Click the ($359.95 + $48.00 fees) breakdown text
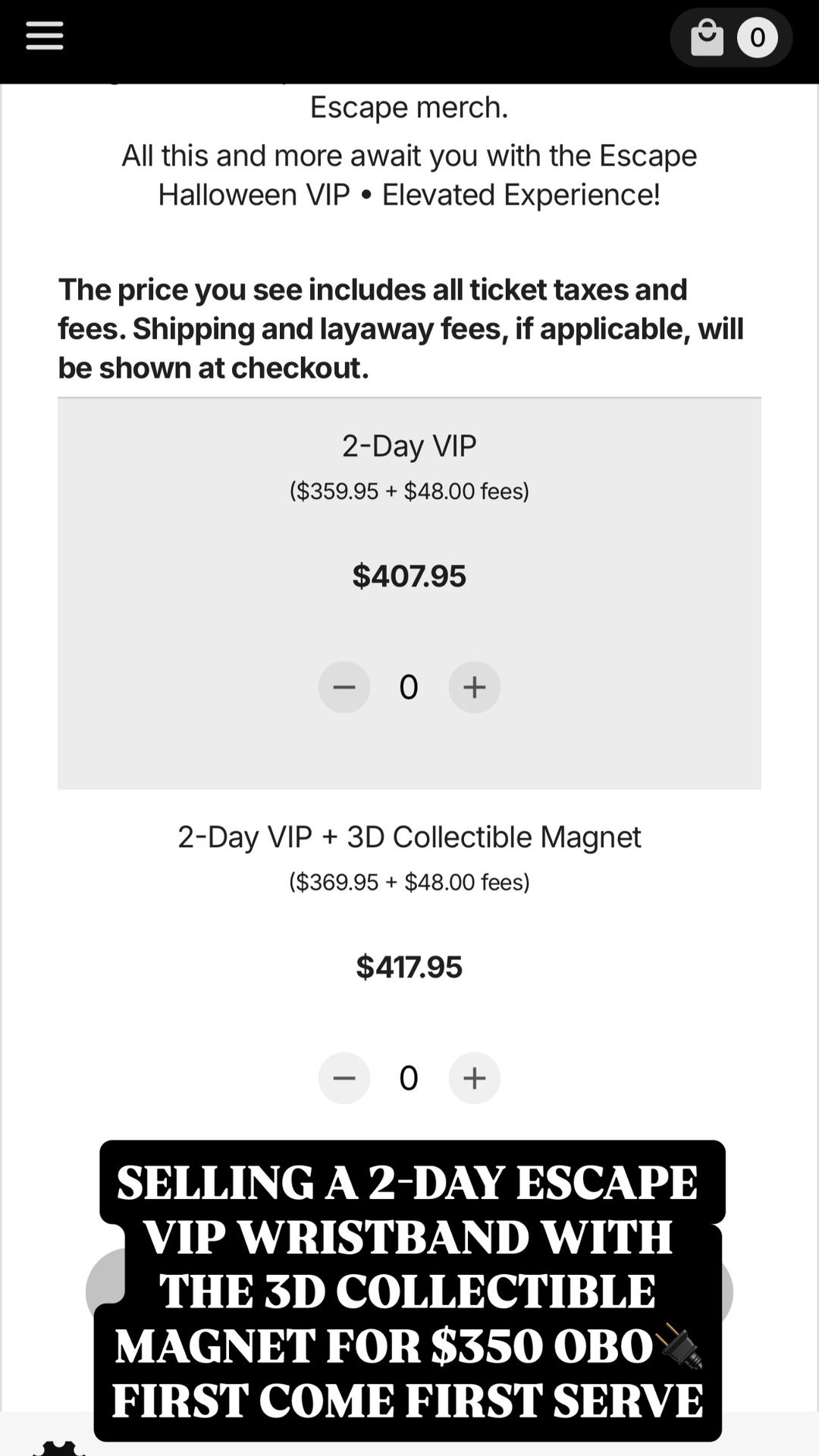 pyautogui.click(x=409, y=491)
